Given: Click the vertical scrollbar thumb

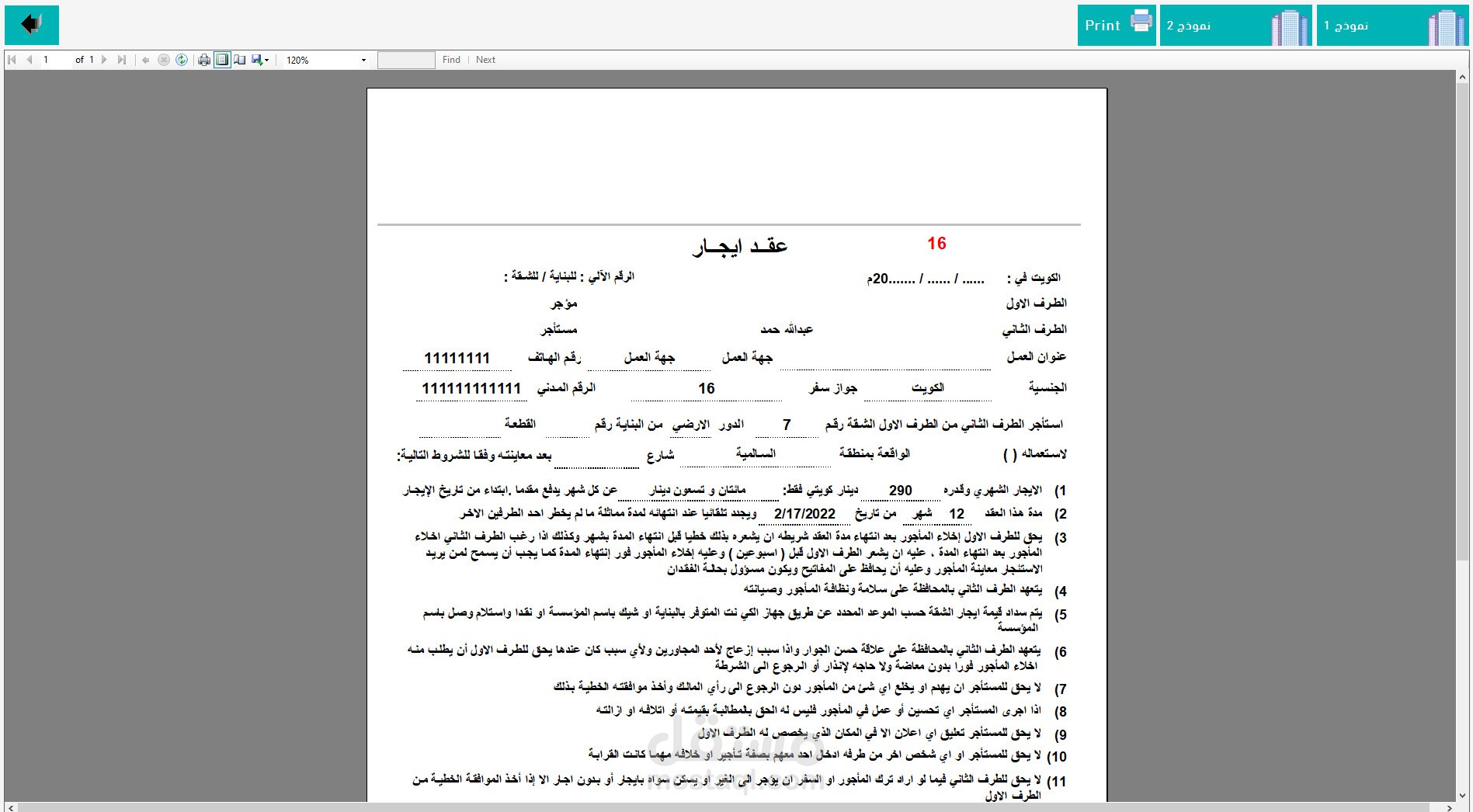Looking at the screenshot, I should (x=1462, y=322).
